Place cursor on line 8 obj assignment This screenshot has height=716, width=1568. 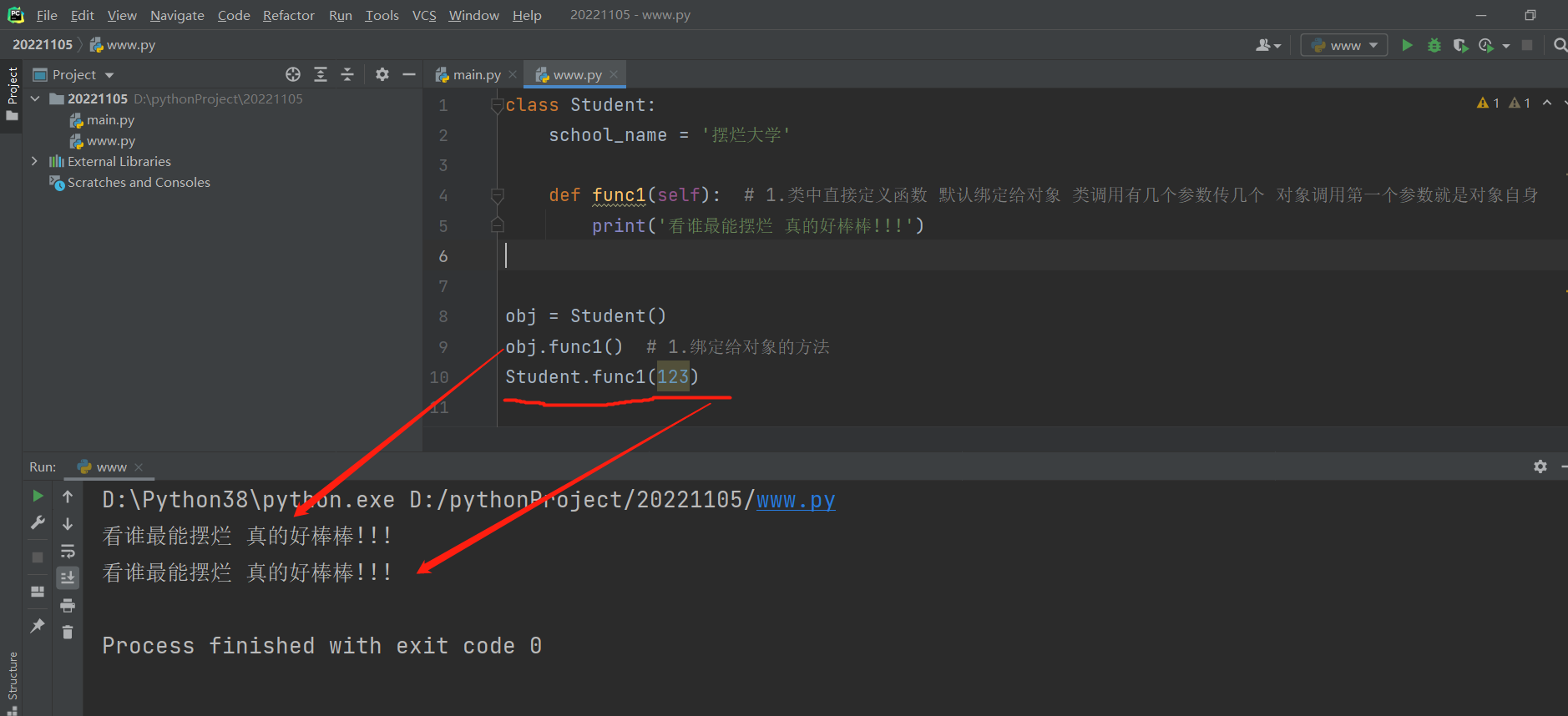tap(585, 316)
